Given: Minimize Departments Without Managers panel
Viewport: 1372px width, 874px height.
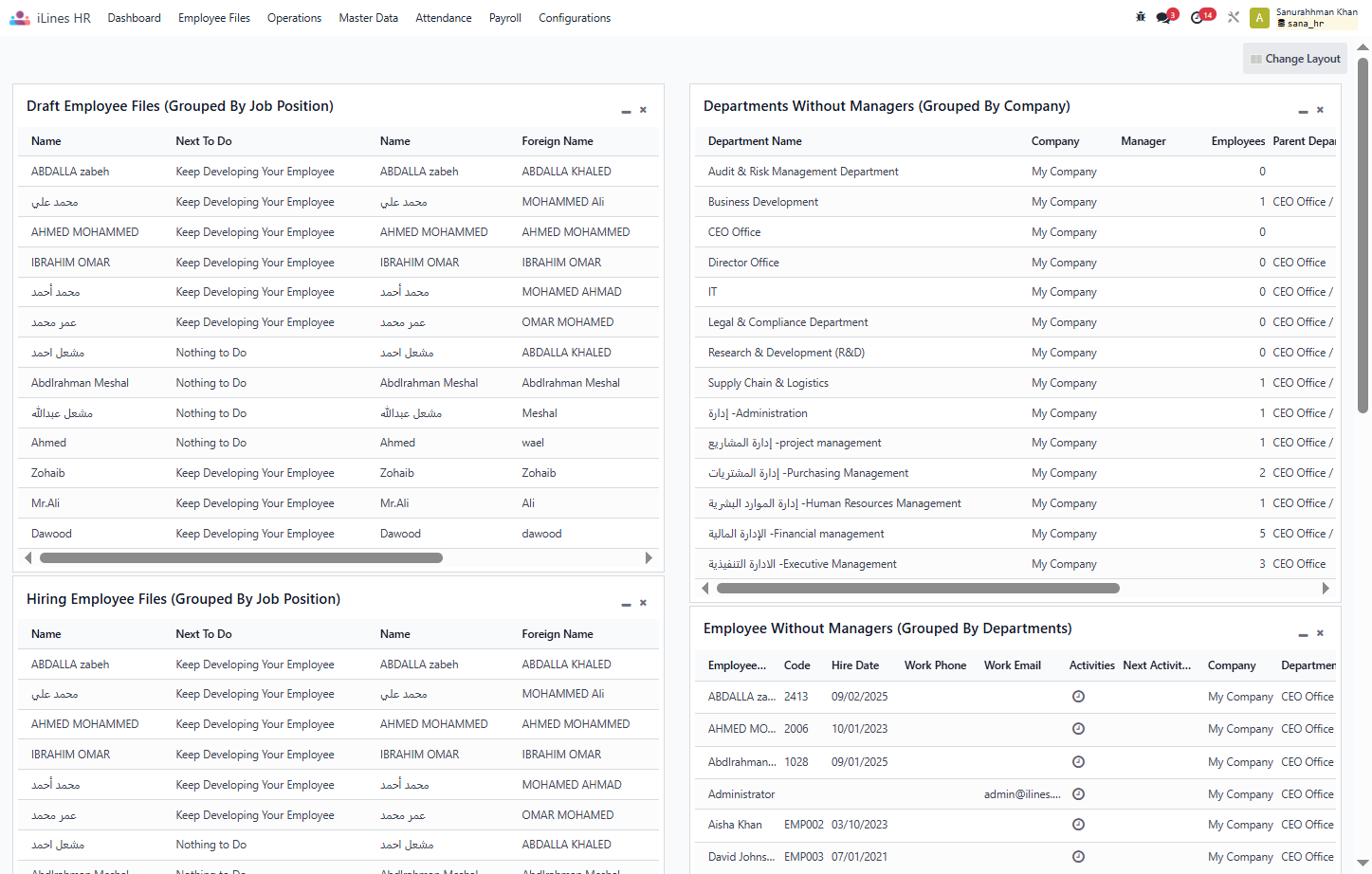Looking at the screenshot, I should 1303,111.
